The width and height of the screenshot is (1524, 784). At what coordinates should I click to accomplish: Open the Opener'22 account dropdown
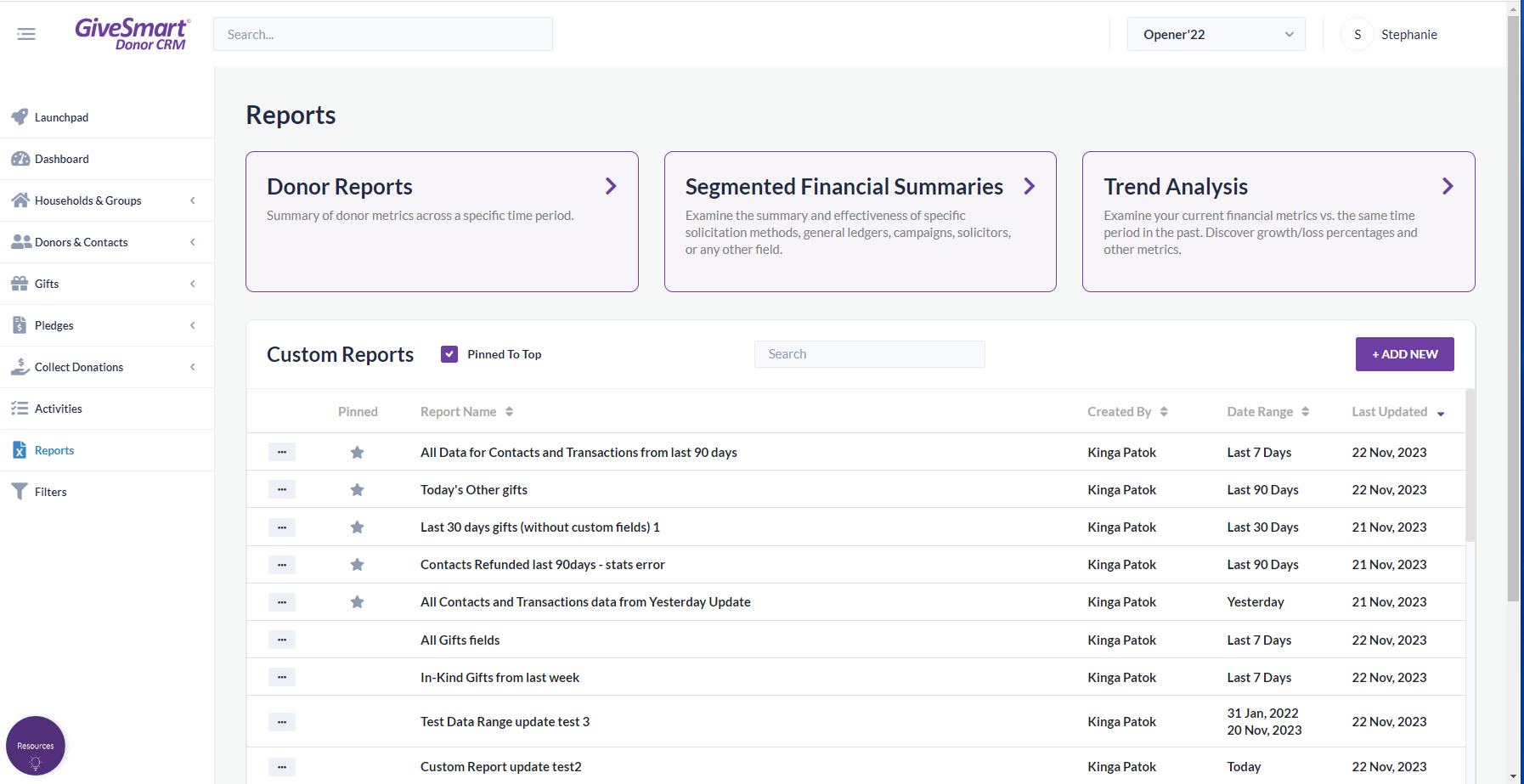[1216, 35]
